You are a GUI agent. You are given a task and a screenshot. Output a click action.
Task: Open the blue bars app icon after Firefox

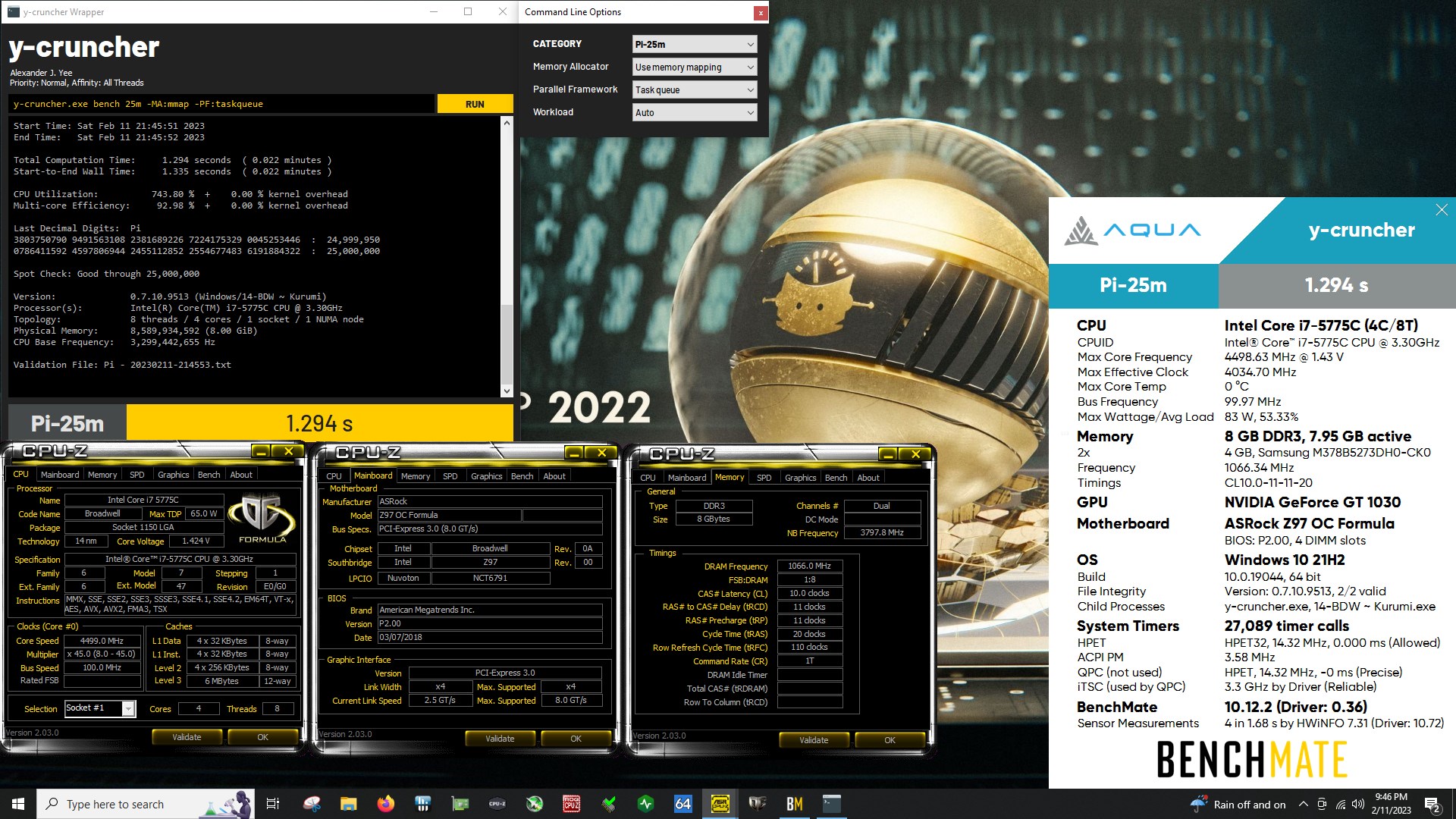coord(423,804)
